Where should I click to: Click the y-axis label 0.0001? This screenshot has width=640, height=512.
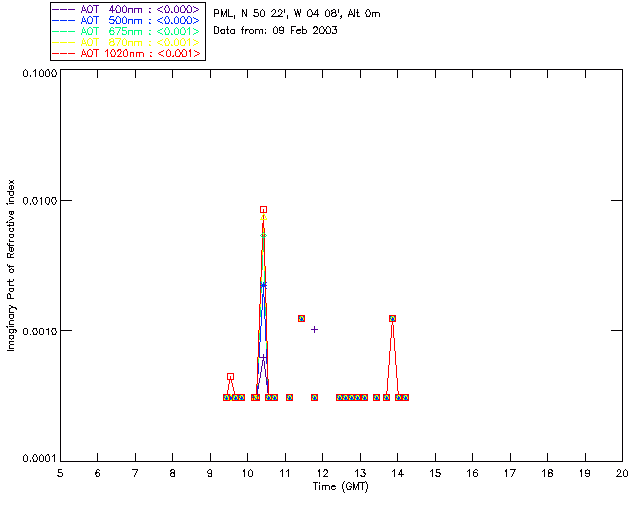click(40, 458)
